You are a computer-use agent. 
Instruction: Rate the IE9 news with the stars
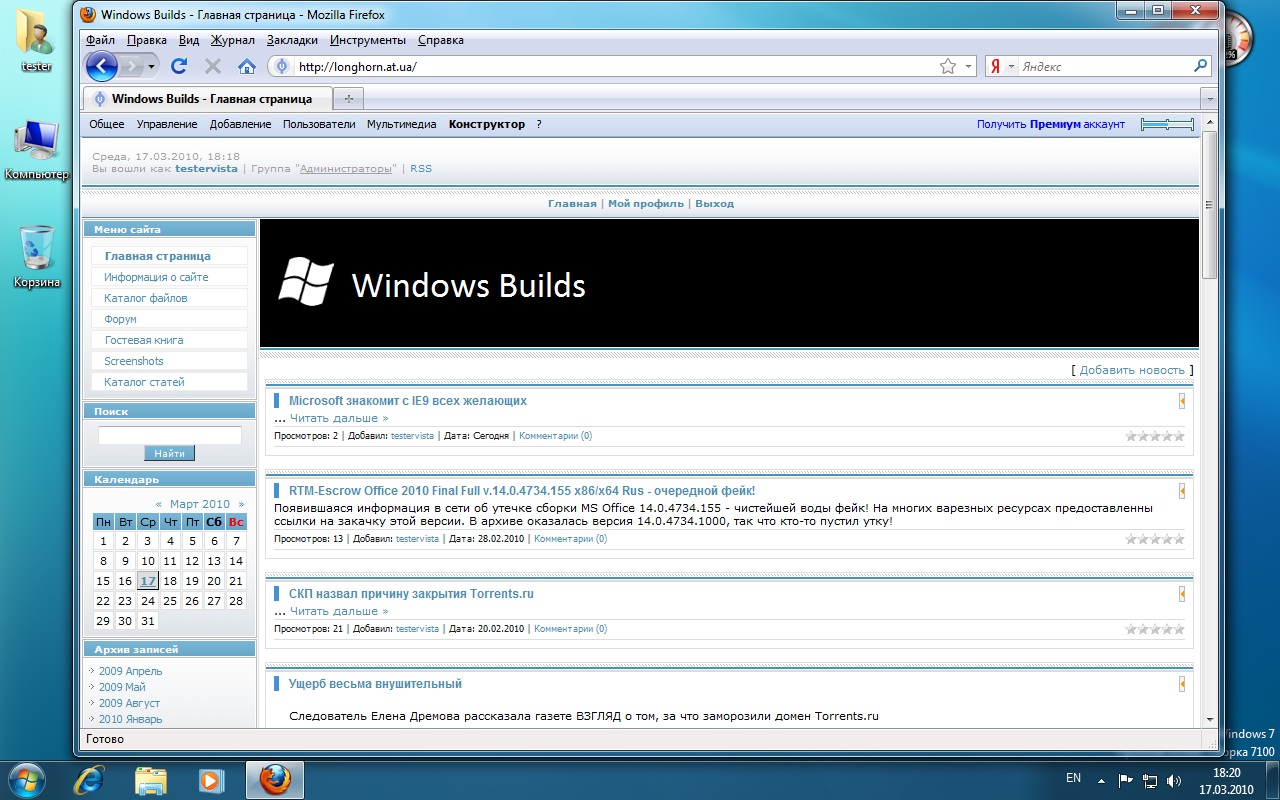point(1155,436)
